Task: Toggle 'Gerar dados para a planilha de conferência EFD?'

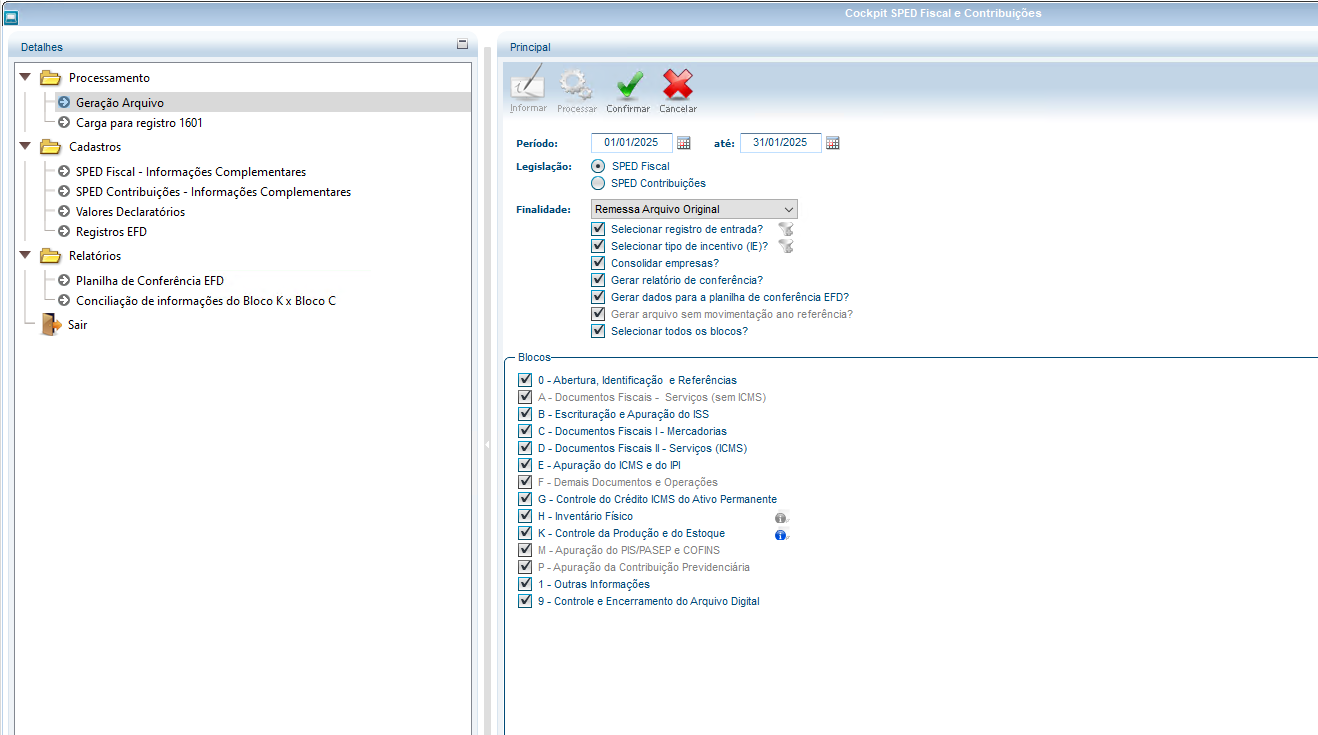Action: pyautogui.click(x=598, y=297)
